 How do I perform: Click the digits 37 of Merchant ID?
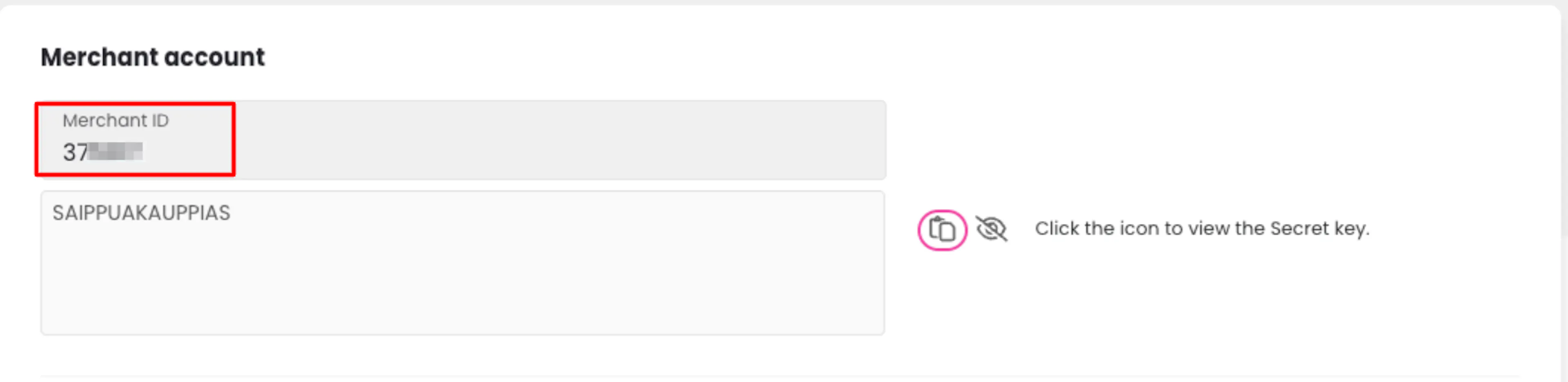pyautogui.click(x=76, y=152)
